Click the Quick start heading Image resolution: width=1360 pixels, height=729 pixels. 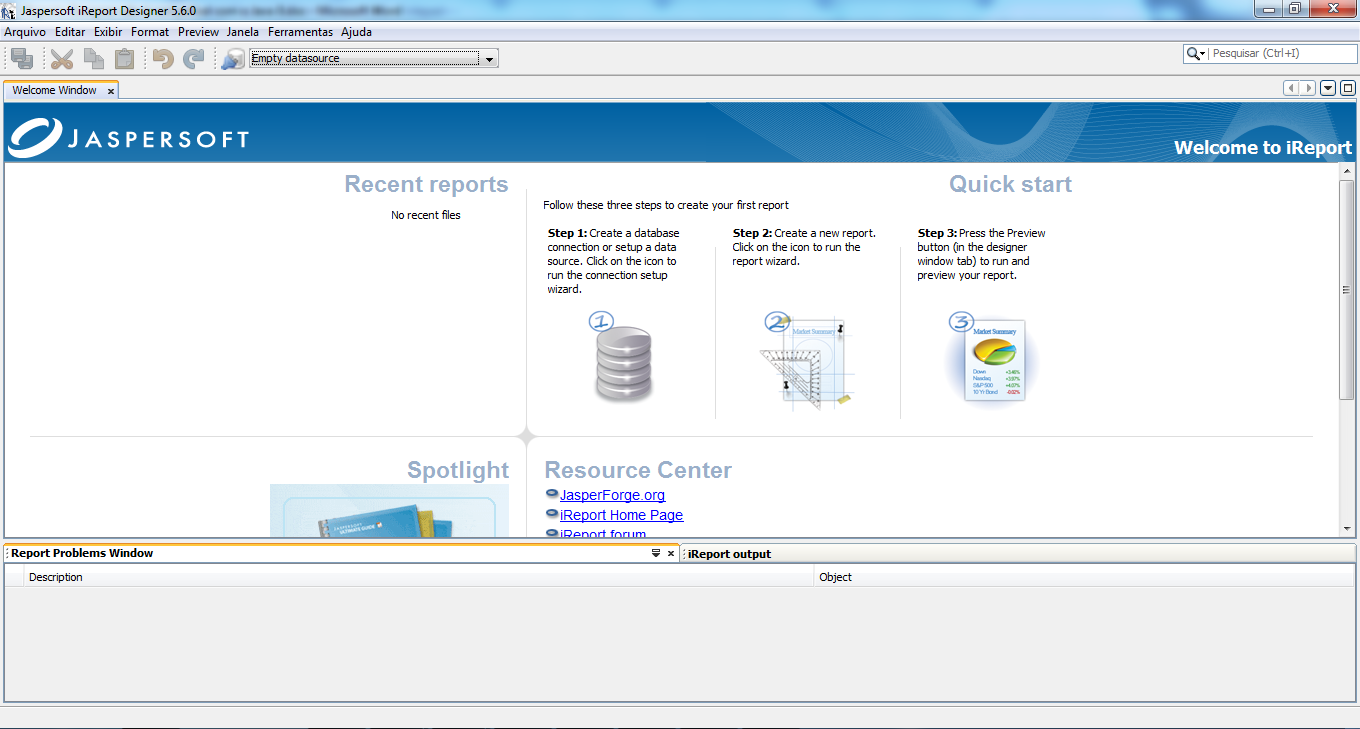click(x=1010, y=184)
